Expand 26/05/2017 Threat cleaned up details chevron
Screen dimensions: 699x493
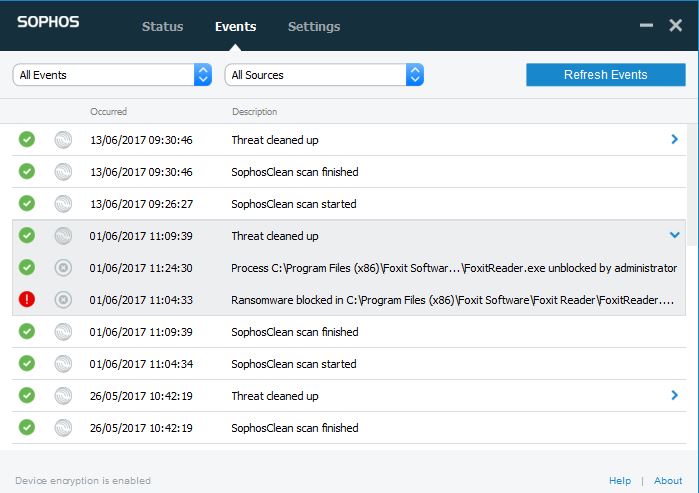click(x=674, y=395)
